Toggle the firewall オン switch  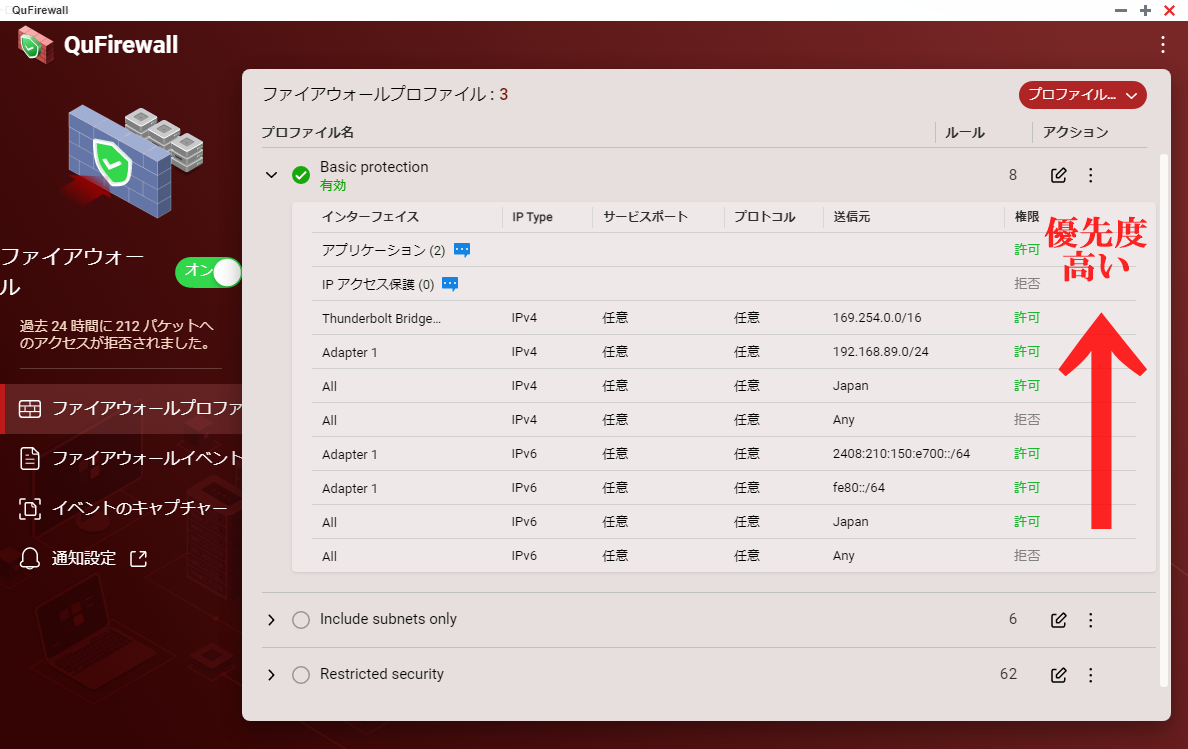click(x=208, y=273)
